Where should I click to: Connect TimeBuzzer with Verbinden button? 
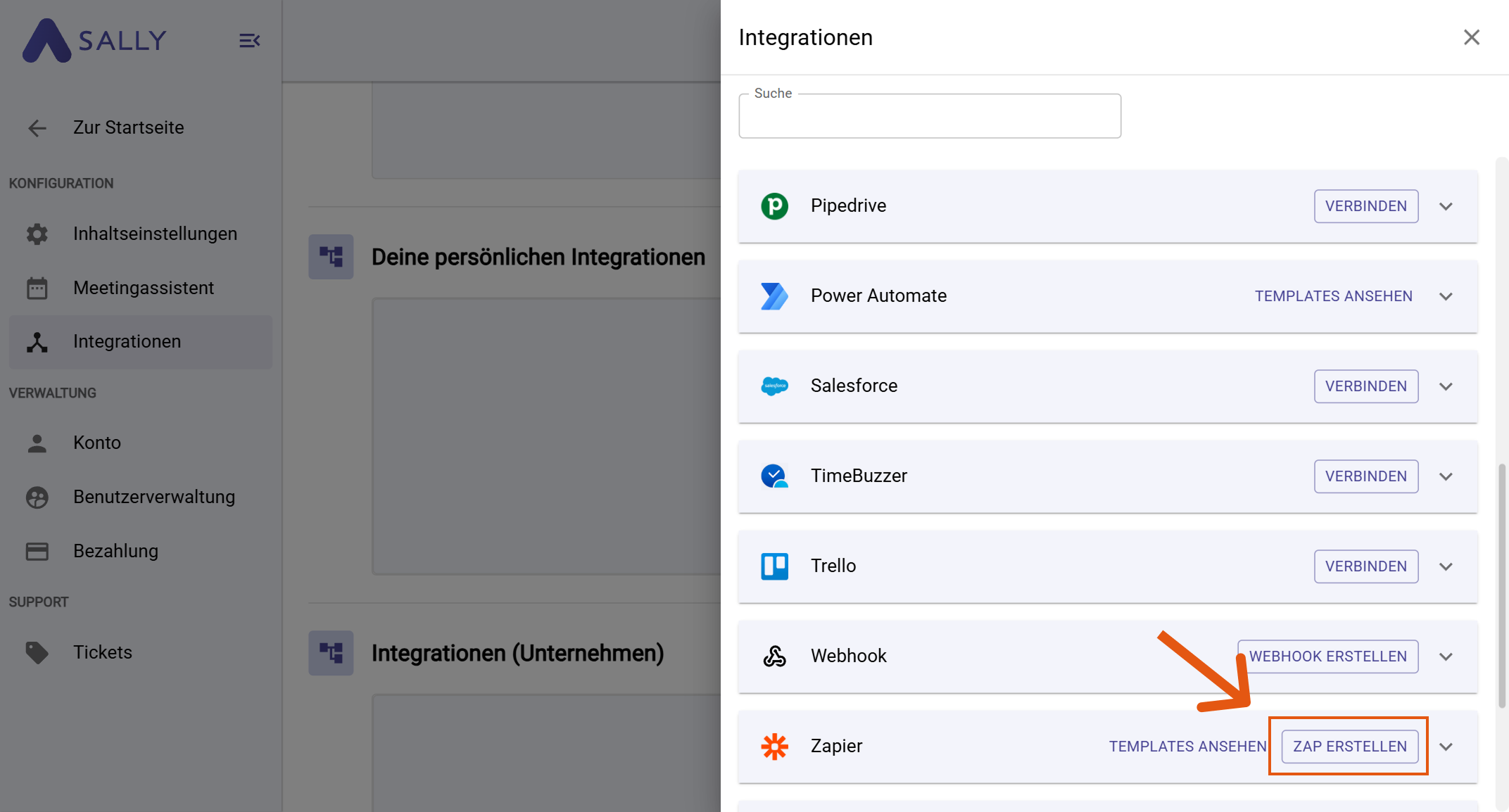(x=1366, y=476)
